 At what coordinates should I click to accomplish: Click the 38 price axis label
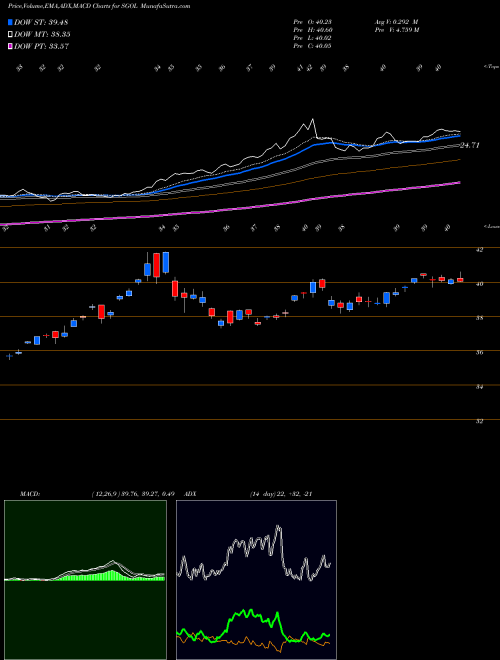click(x=479, y=318)
